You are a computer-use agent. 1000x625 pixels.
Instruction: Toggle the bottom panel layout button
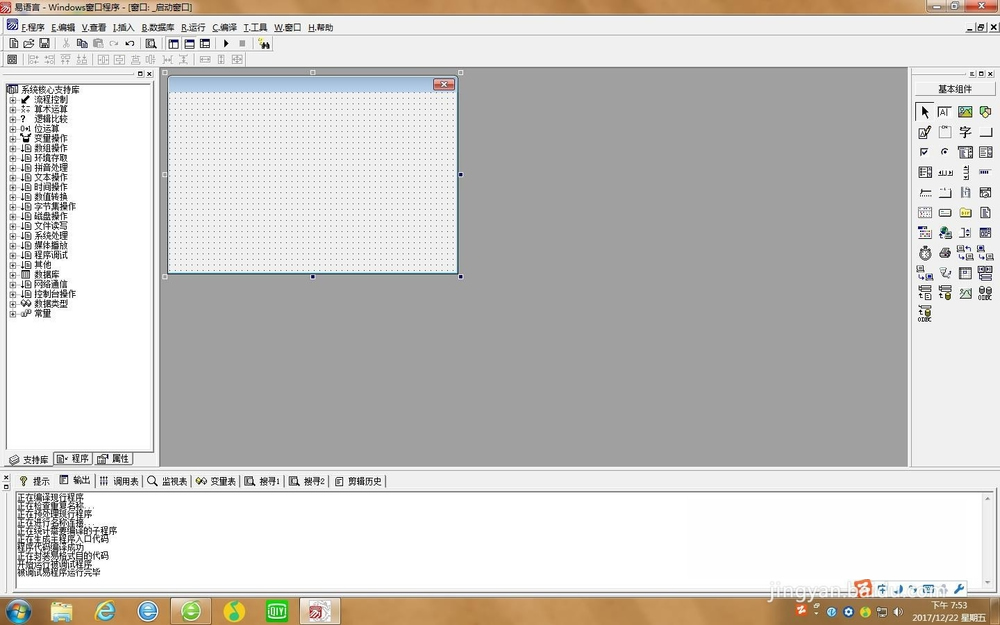point(189,43)
